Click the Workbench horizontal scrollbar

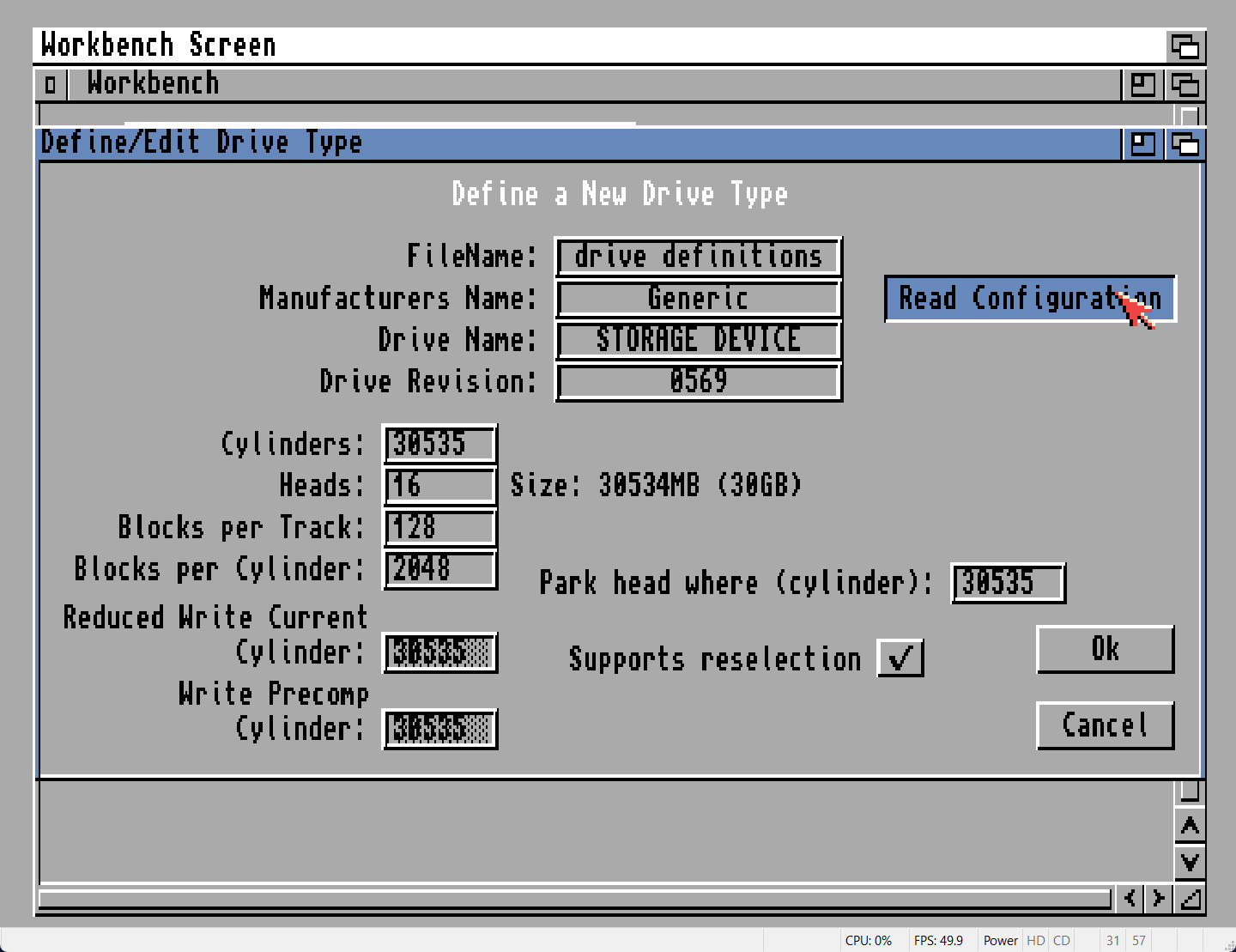click(575, 899)
